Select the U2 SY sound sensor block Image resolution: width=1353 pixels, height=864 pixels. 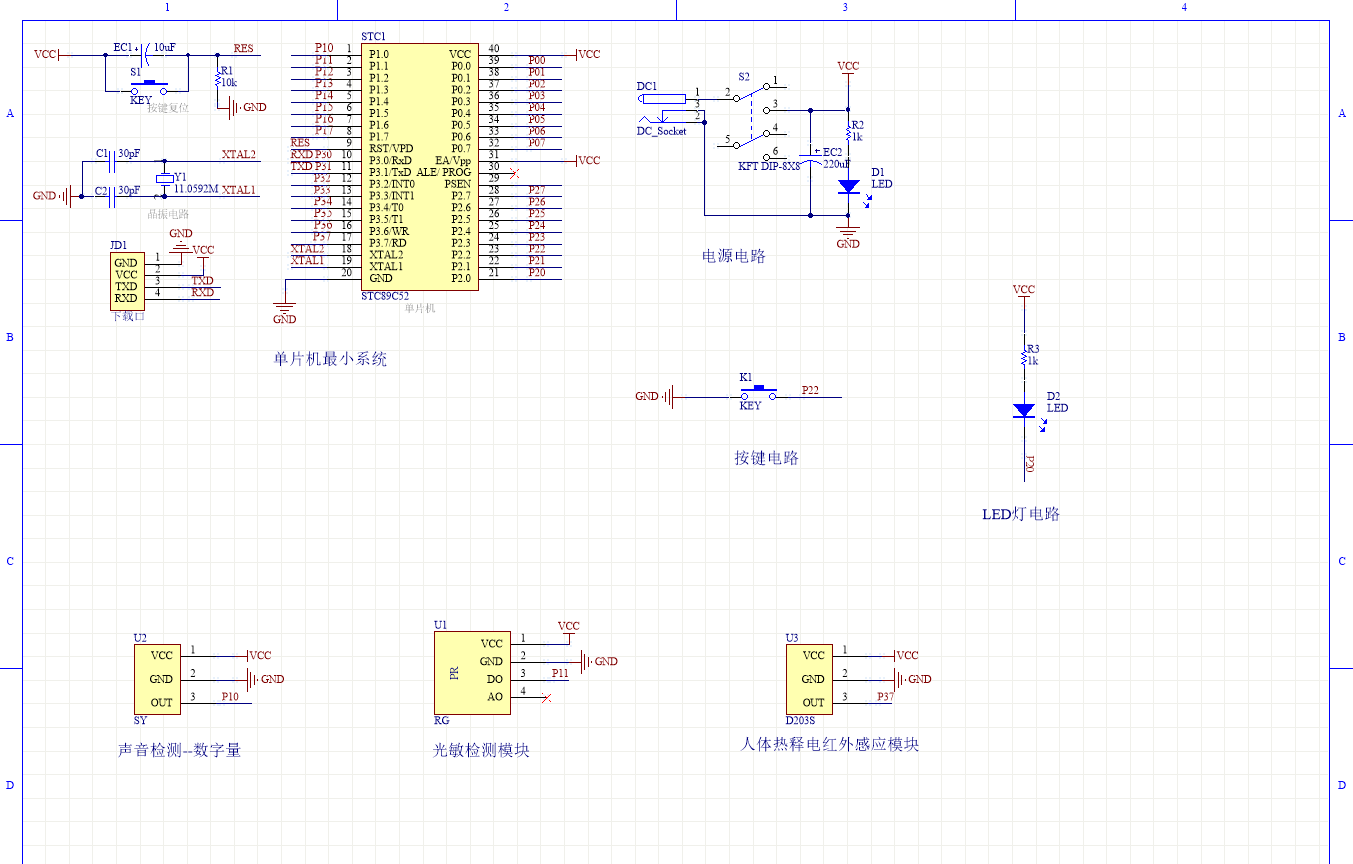[x=156, y=679]
